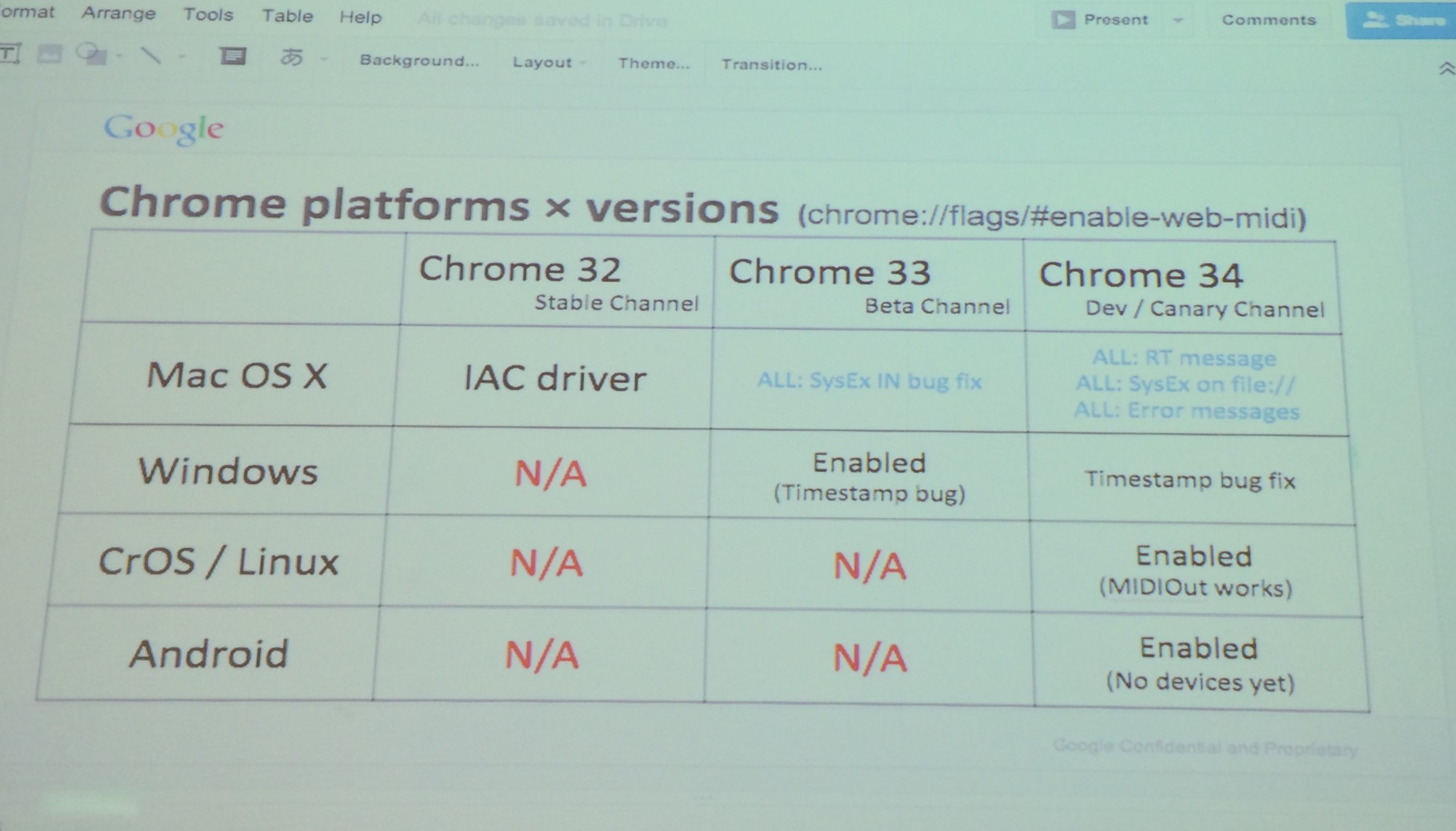
Task: Click N/A in Windows Chrome 32 cell
Action: (550, 473)
